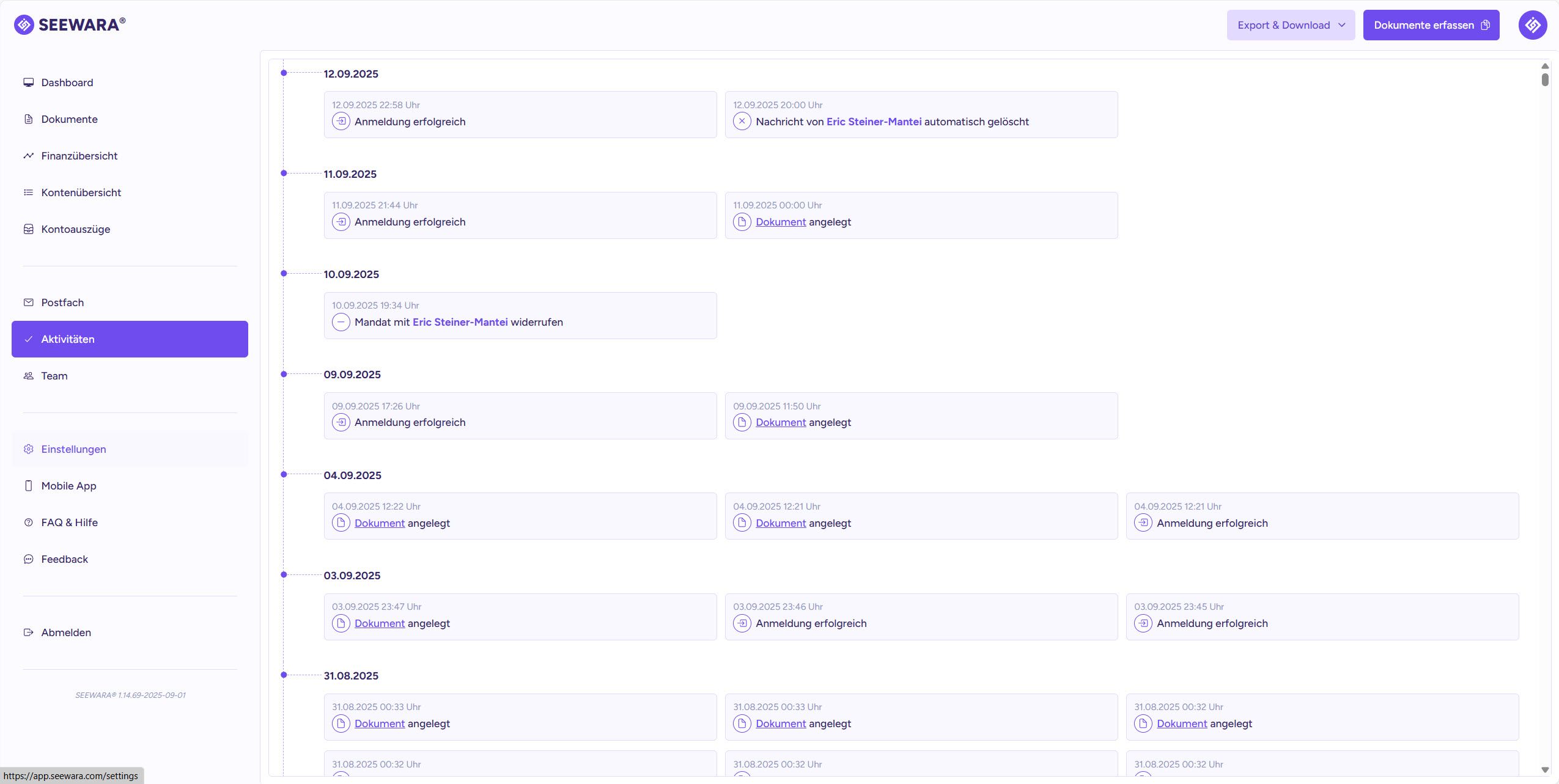Click the Finanzübersicht chart icon
Image resolution: width=1559 pixels, height=784 pixels.
tap(28, 156)
